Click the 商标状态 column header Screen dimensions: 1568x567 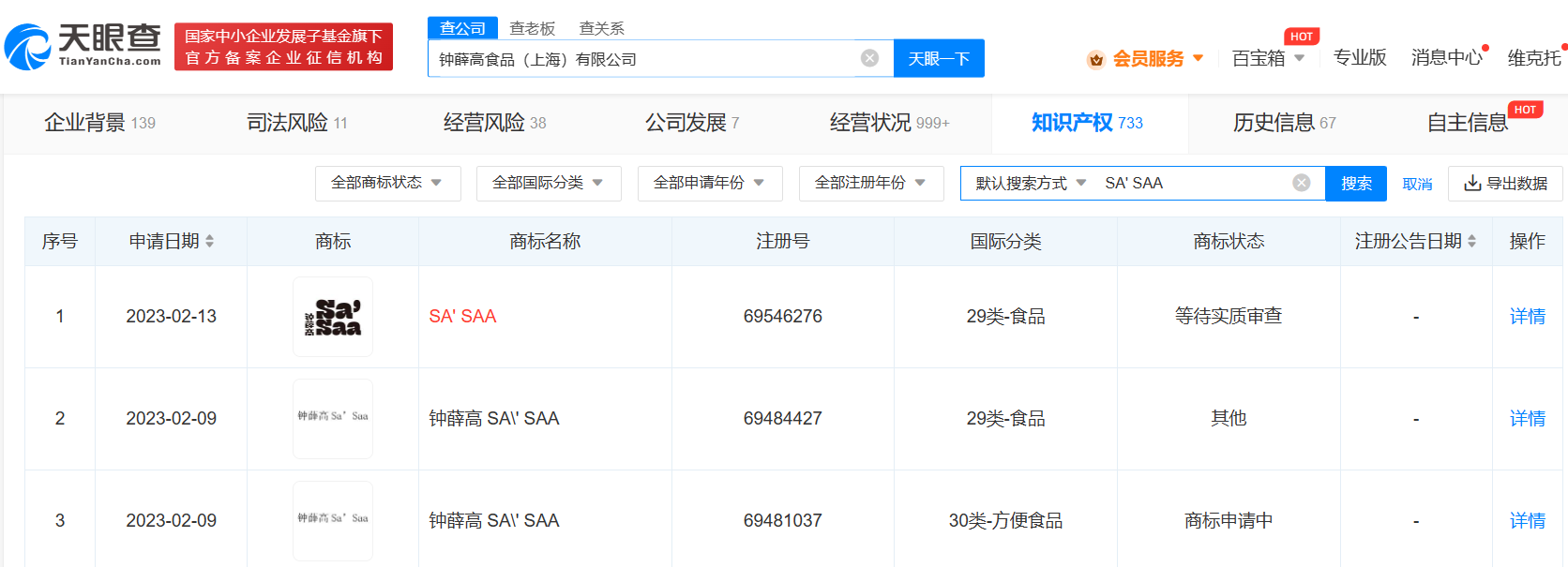[x=1229, y=241]
